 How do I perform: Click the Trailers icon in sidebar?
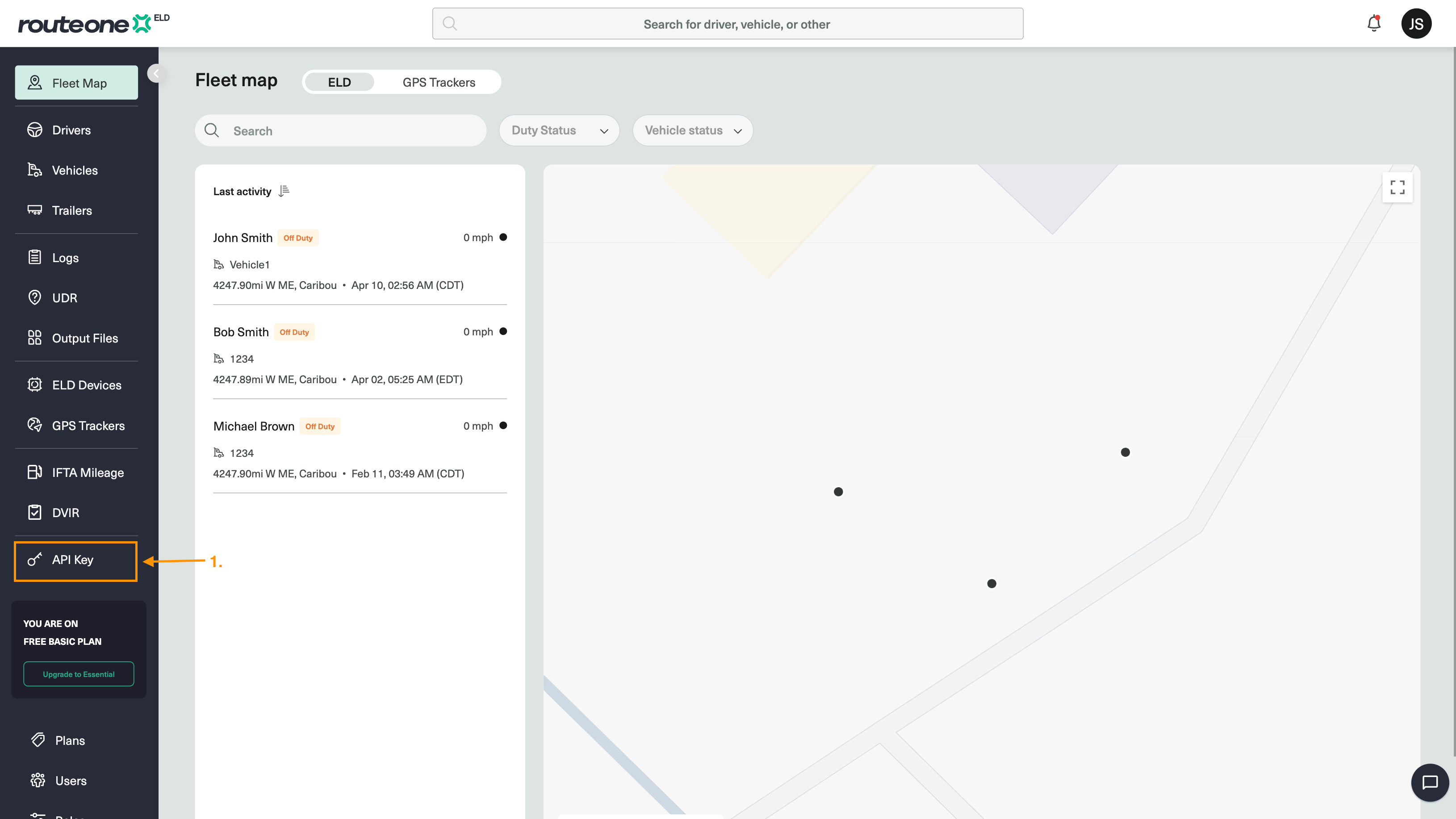(34, 210)
